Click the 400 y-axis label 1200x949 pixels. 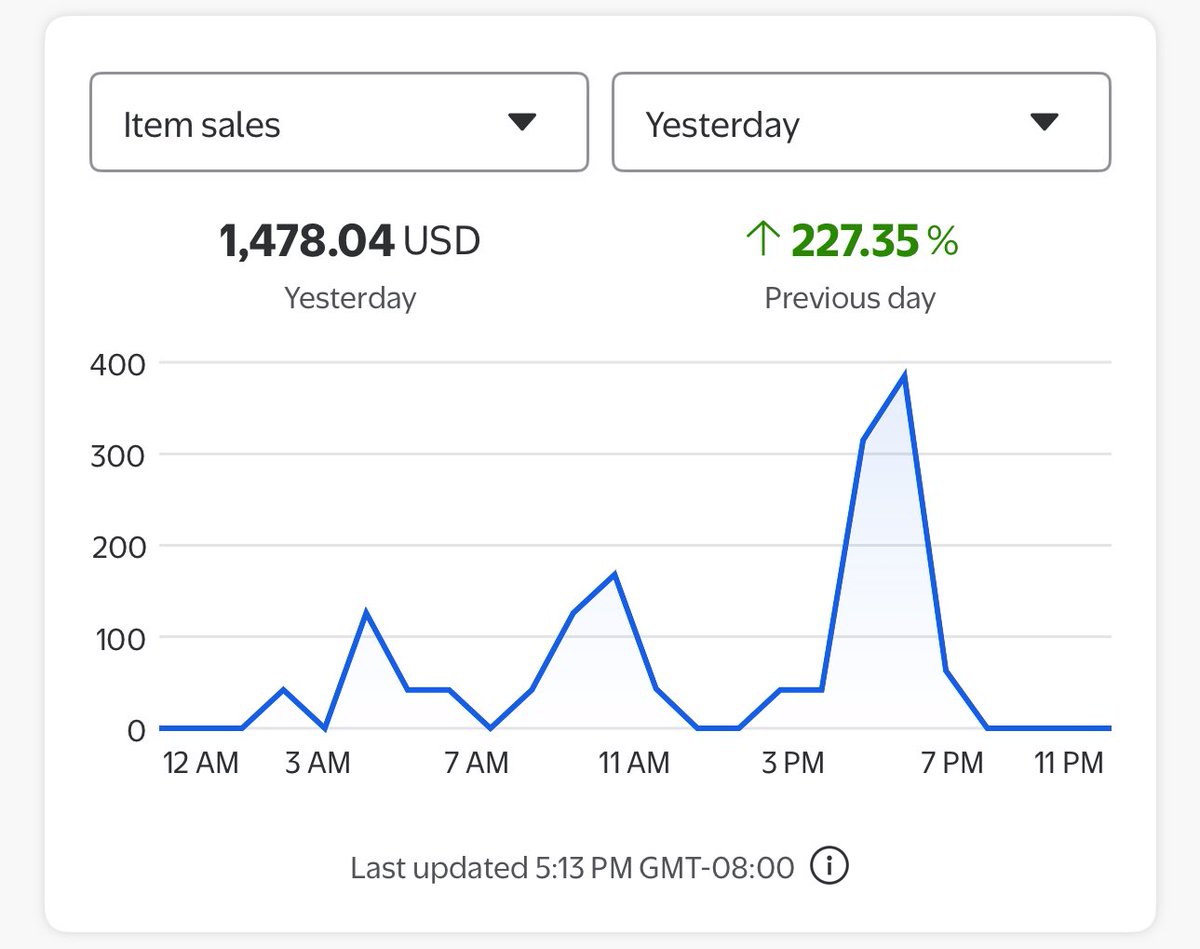117,363
